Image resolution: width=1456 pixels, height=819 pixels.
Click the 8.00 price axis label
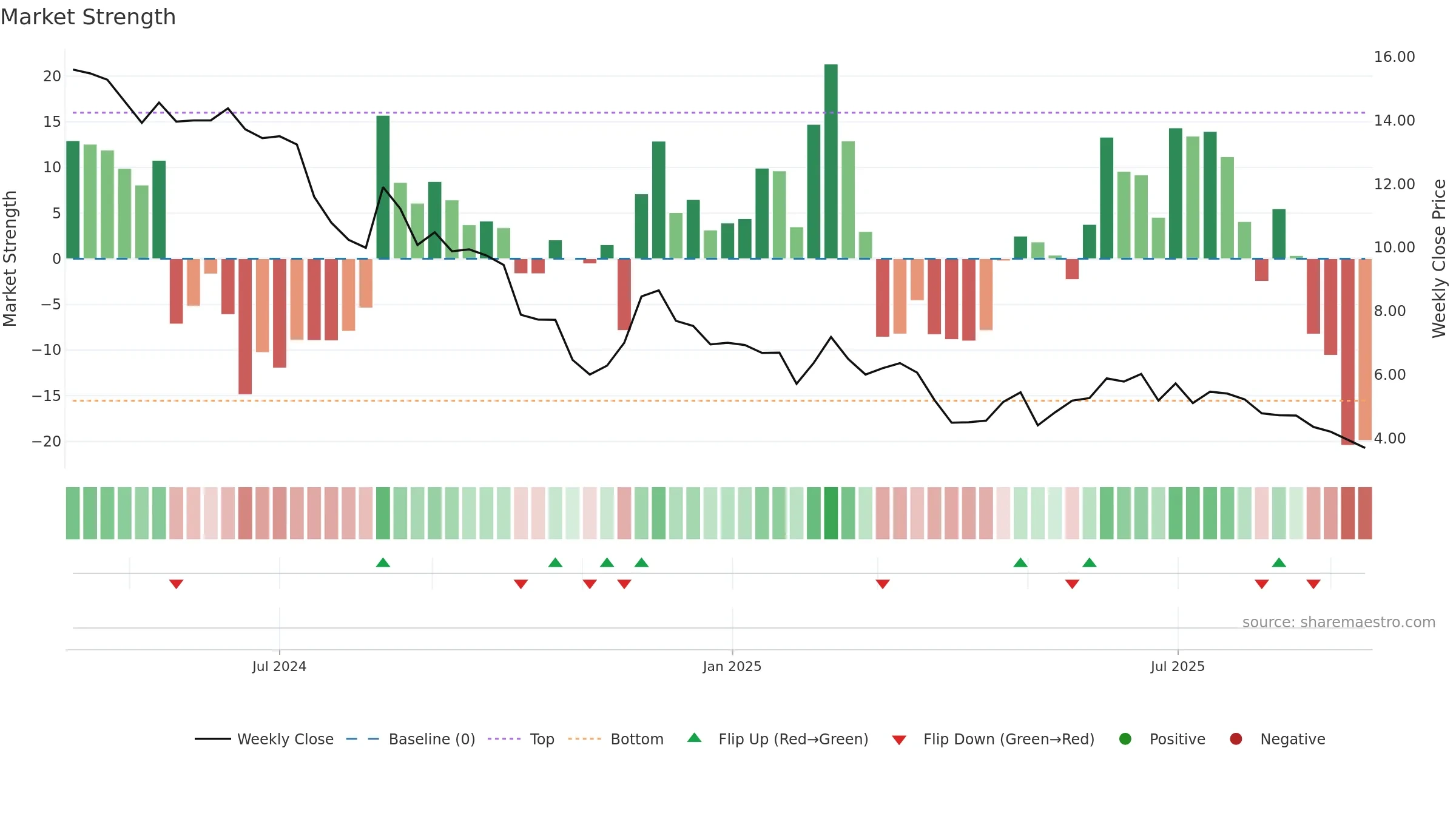click(1389, 311)
